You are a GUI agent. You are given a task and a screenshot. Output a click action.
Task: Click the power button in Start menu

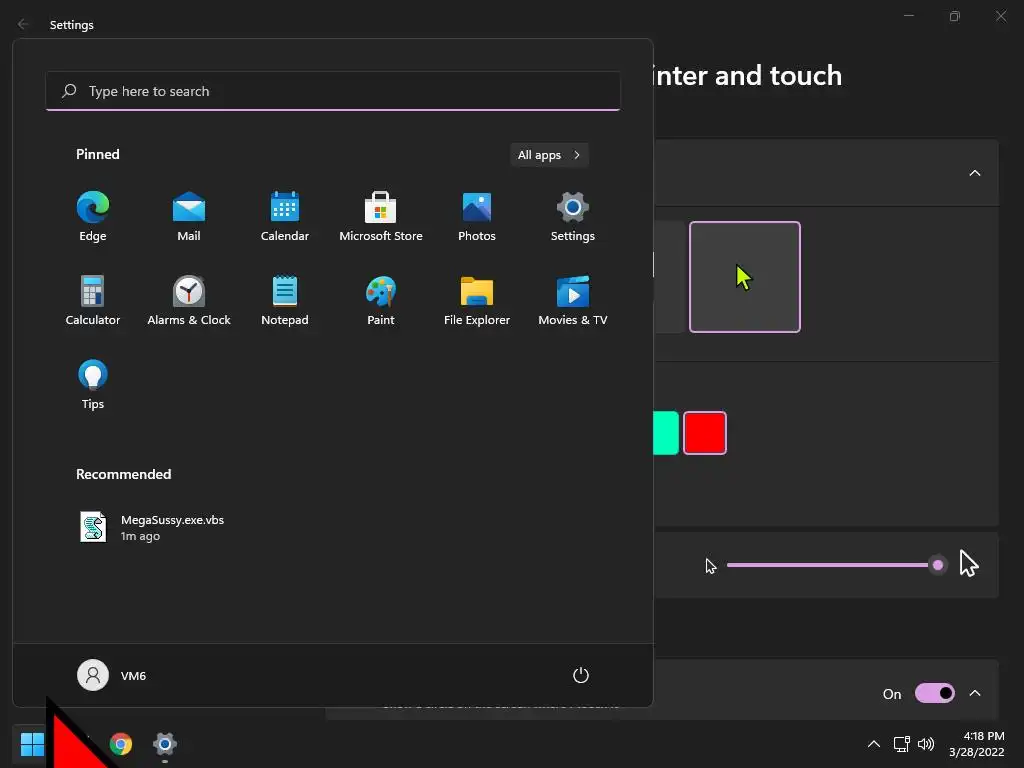pos(581,675)
